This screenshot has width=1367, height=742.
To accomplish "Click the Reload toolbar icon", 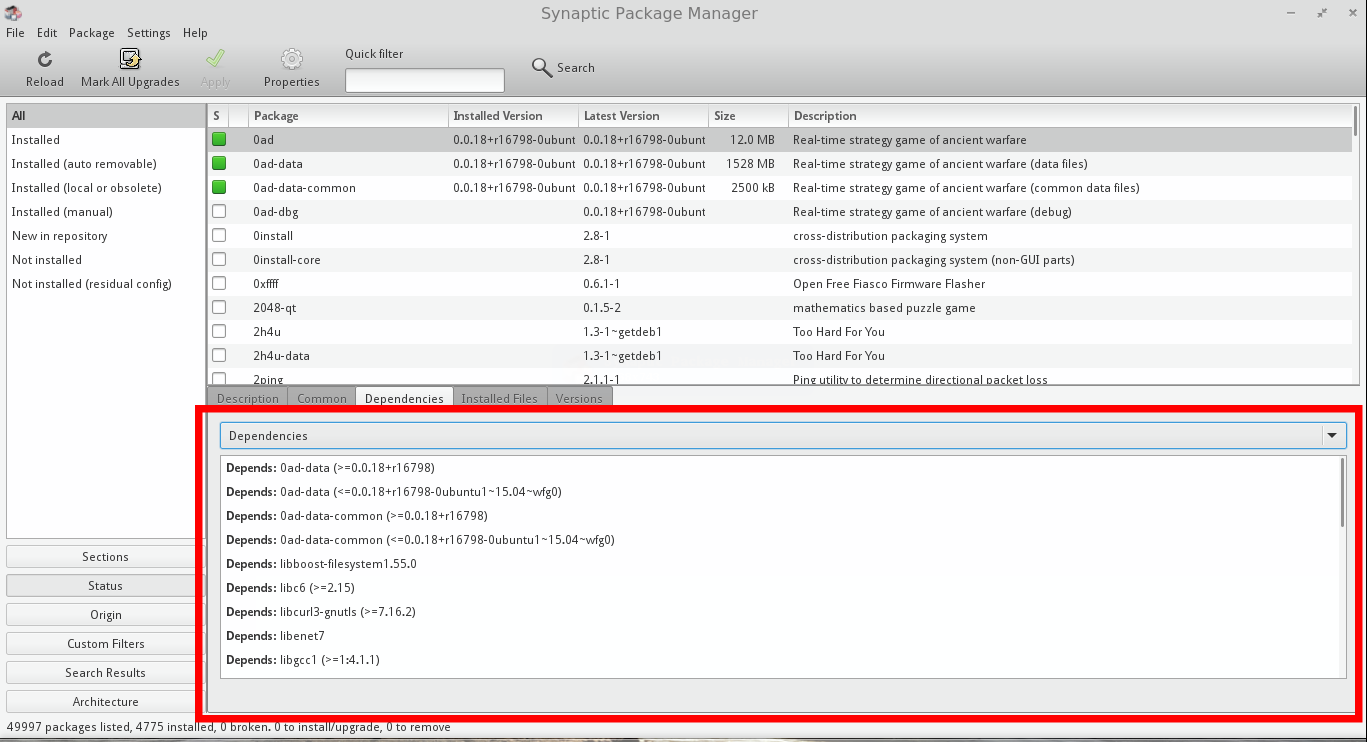I will coord(45,59).
